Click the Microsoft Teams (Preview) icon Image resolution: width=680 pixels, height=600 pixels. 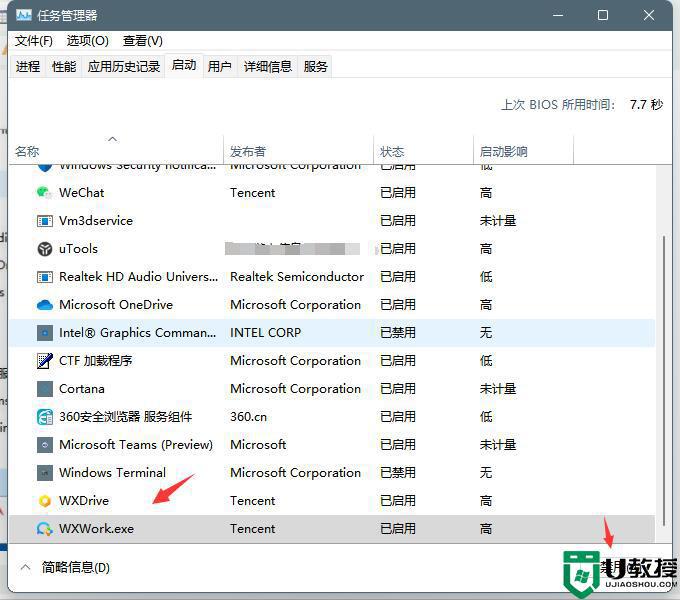(45, 445)
